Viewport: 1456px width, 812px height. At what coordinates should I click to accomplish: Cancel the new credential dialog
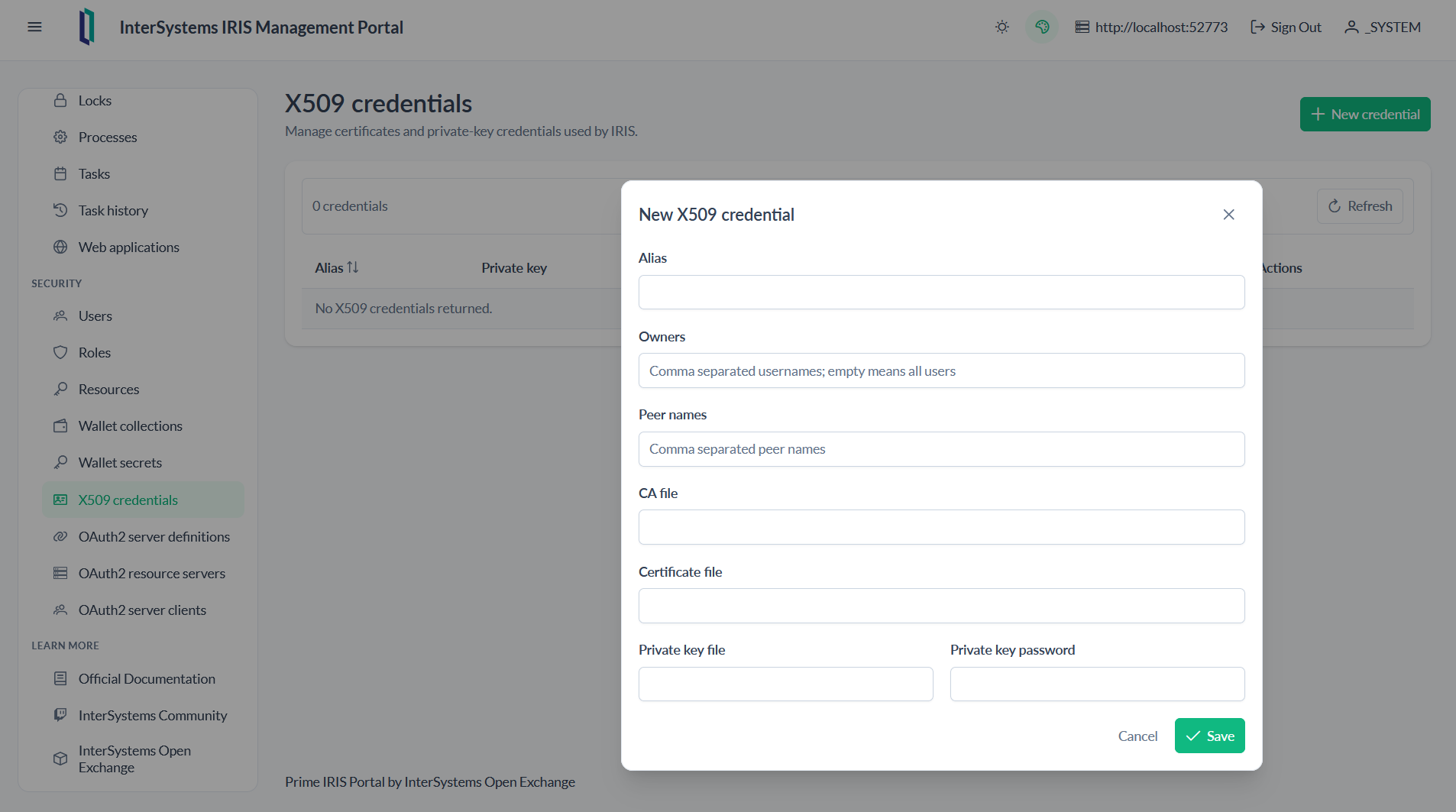pos(1137,736)
